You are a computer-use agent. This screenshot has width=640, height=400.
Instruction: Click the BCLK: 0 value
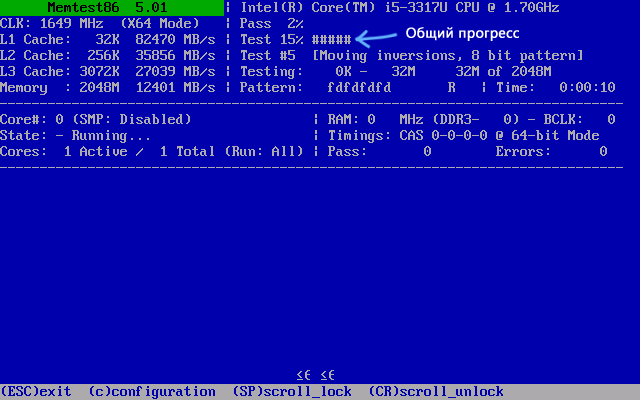click(x=579, y=119)
